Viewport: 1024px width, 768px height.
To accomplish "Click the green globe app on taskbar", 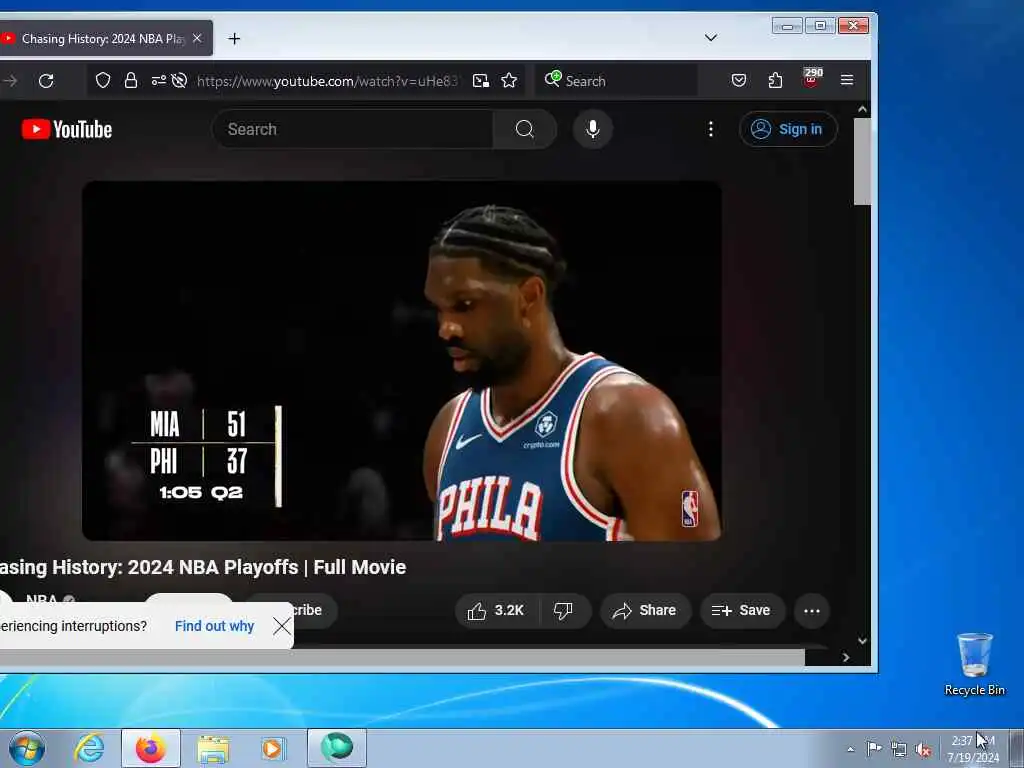I will point(337,748).
